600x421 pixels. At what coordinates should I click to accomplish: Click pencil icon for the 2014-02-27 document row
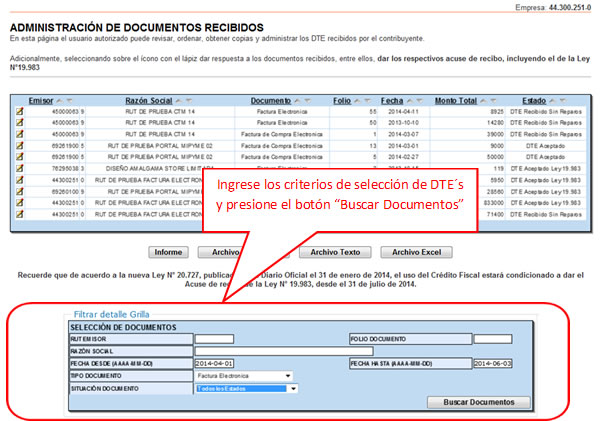click(20, 157)
